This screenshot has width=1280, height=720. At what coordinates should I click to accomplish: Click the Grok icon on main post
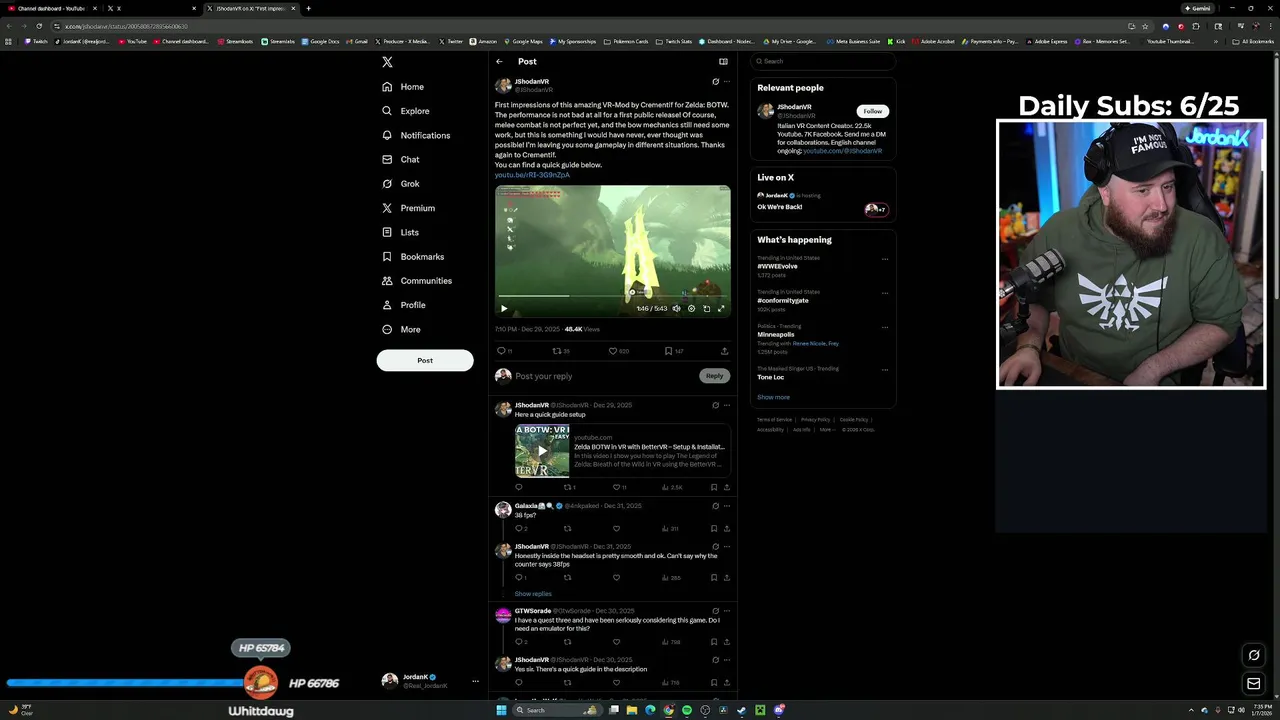coord(715,82)
